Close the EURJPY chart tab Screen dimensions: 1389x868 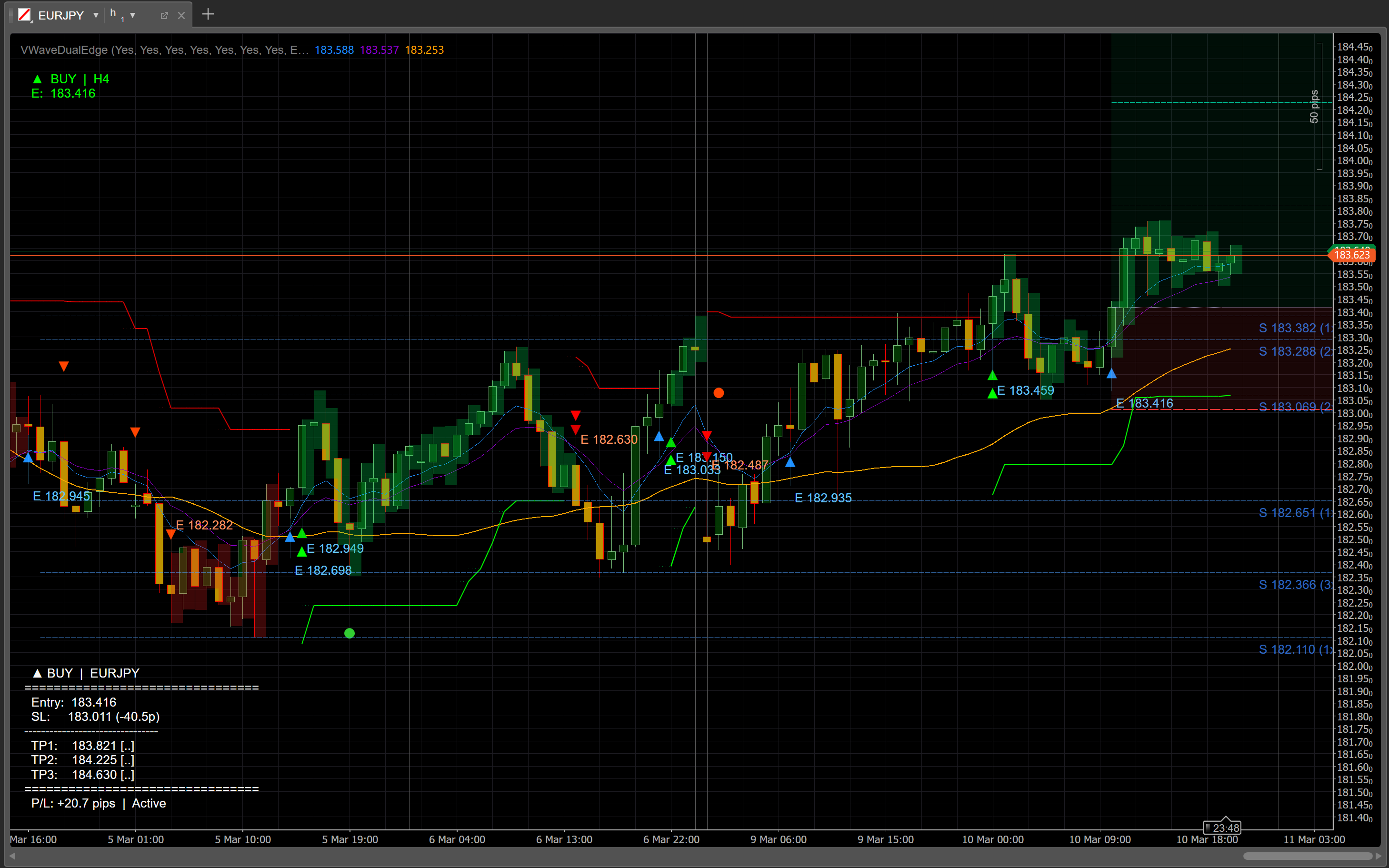(181, 16)
